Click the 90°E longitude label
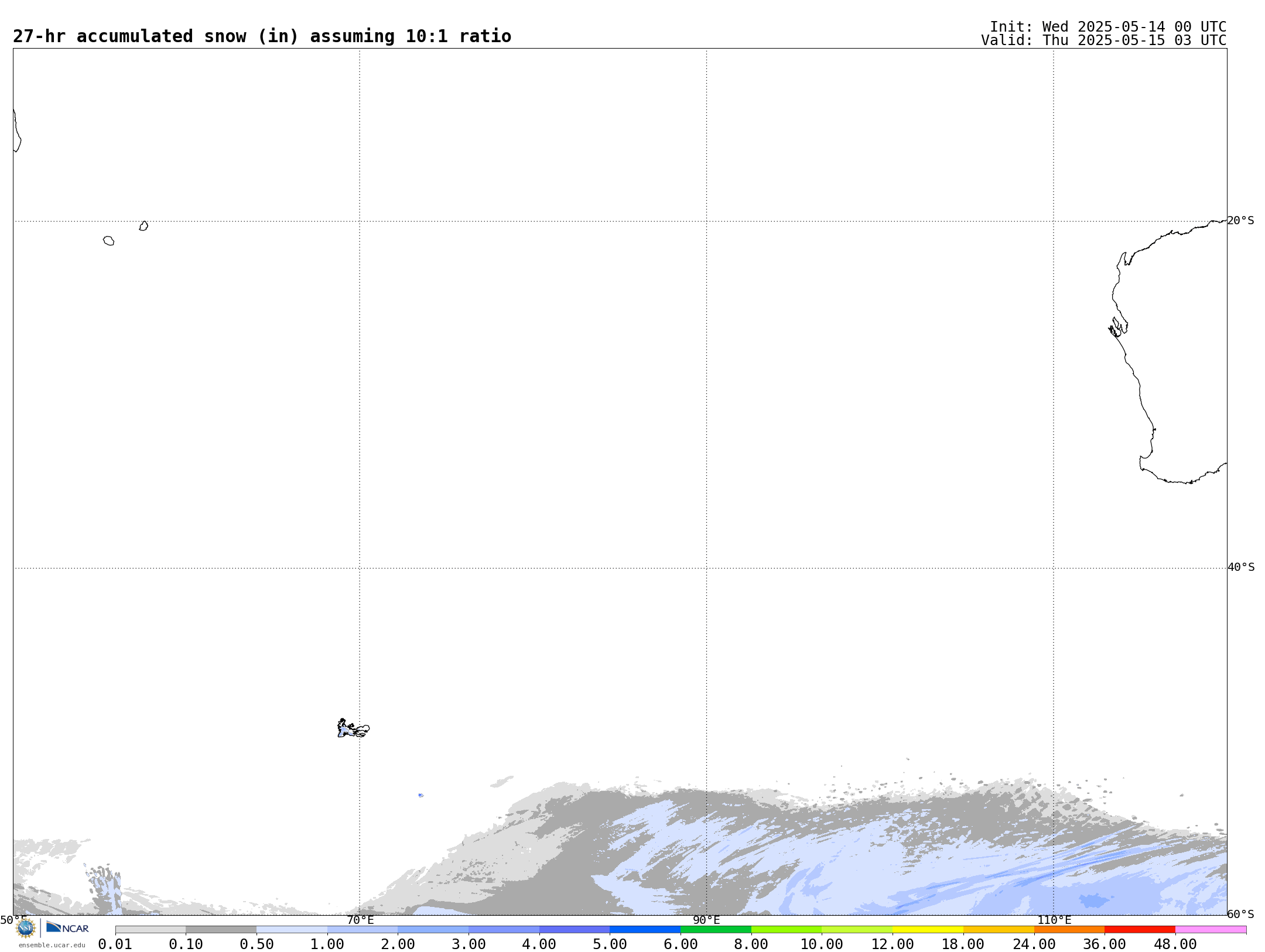This screenshot has width=1265, height=952. (706, 920)
